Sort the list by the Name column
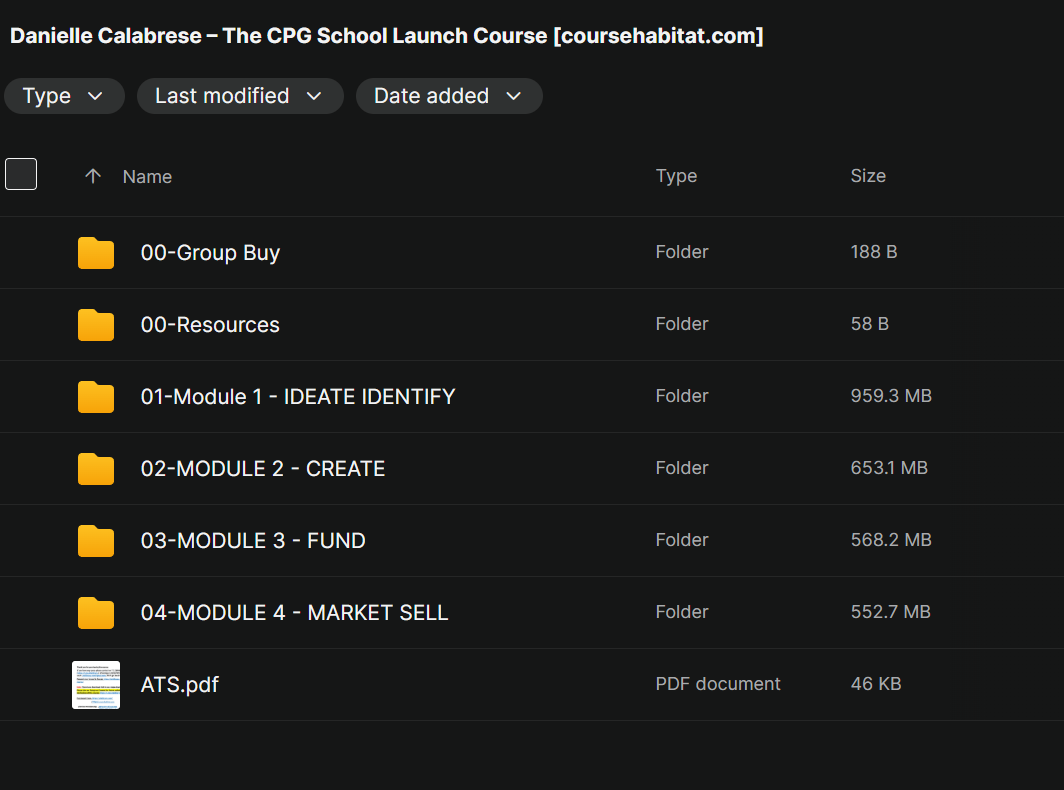The height and width of the screenshot is (790, 1064). (147, 176)
